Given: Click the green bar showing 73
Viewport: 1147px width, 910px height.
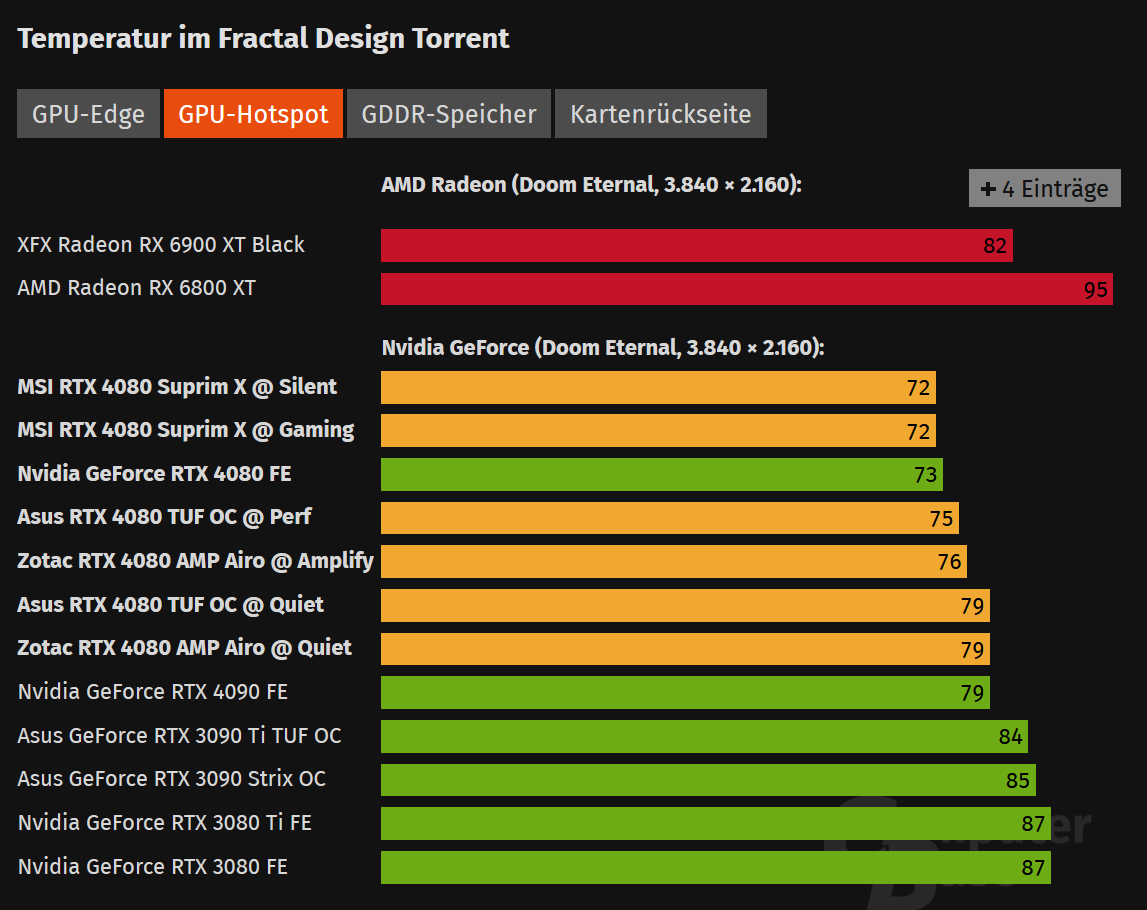Looking at the screenshot, I should [662, 474].
